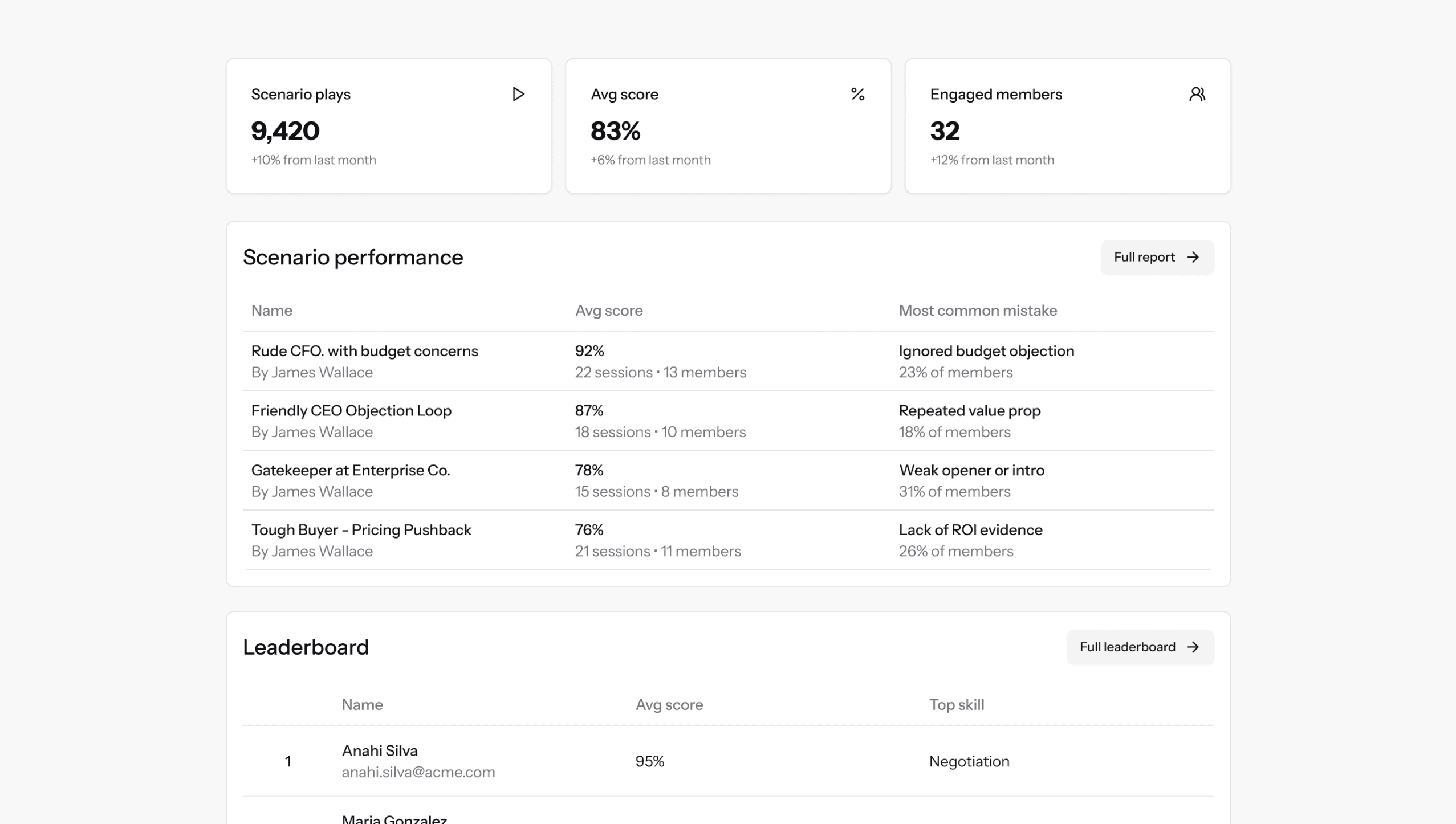The width and height of the screenshot is (1456, 824).
Task: Select the Friendly CEO Objection Loop row
Action: click(351, 411)
